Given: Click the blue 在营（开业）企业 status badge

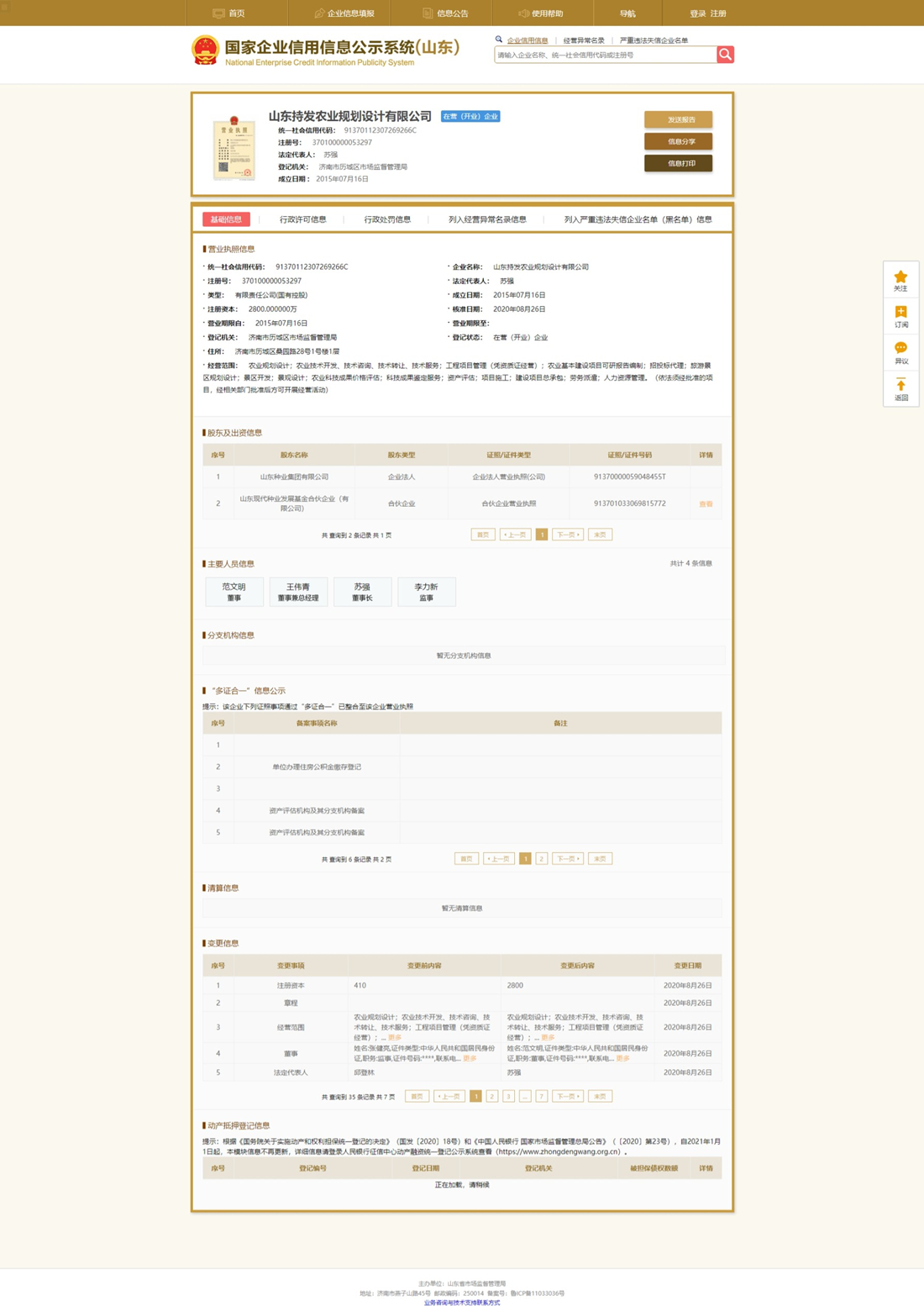Looking at the screenshot, I should (x=470, y=116).
